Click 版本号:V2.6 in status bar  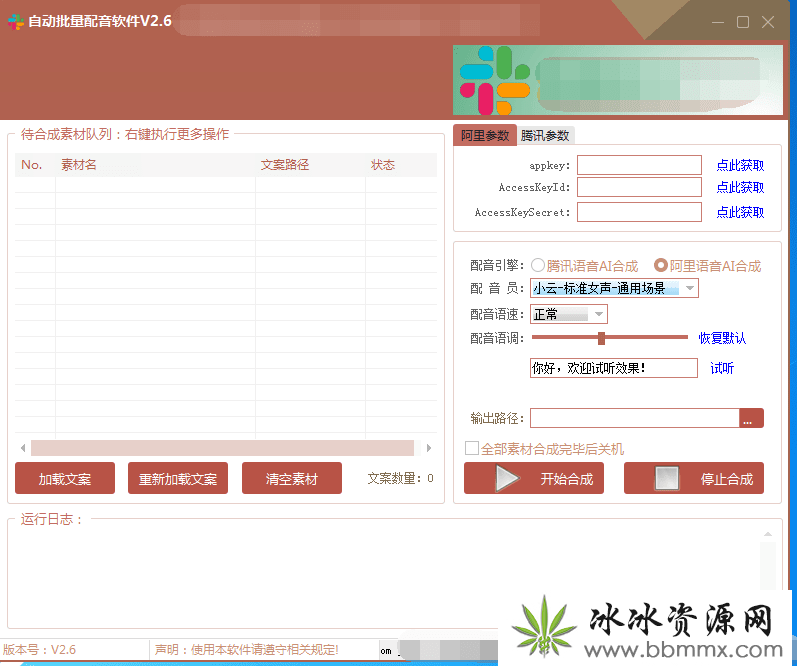point(39,650)
